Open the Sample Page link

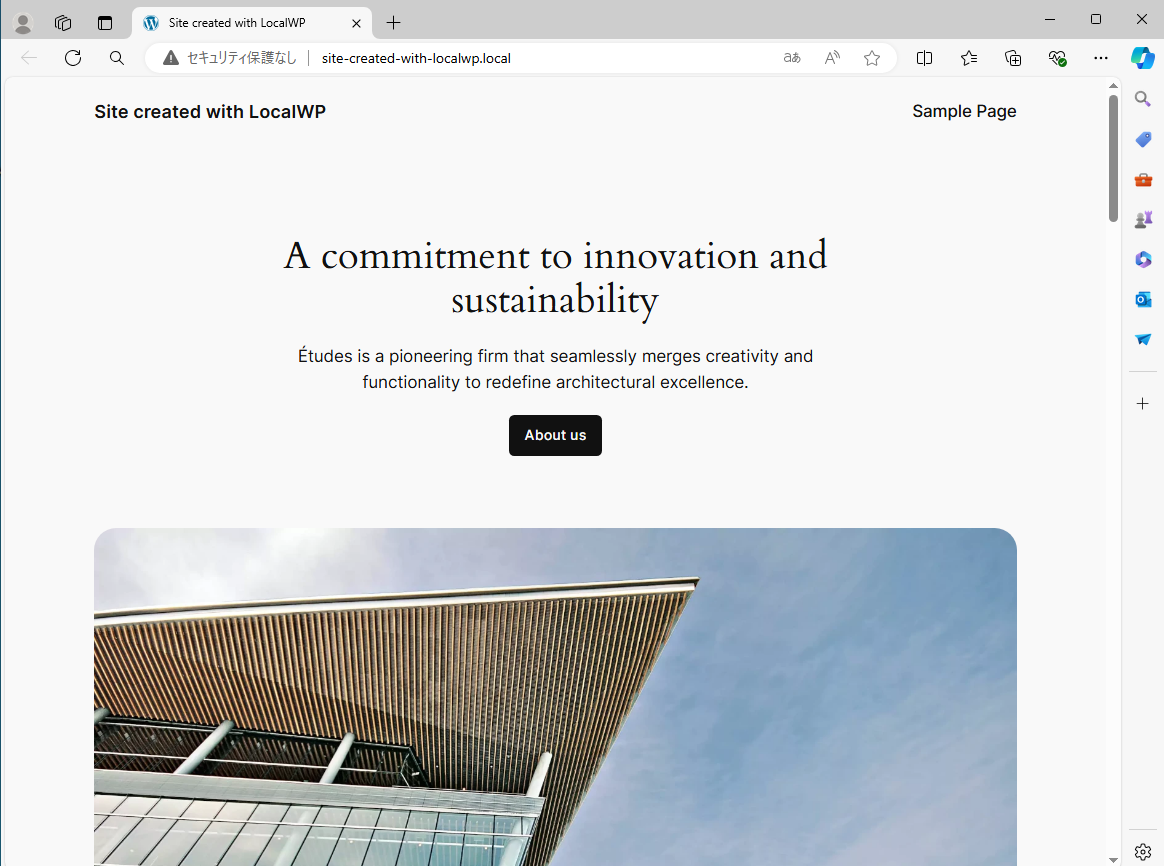(964, 112)
